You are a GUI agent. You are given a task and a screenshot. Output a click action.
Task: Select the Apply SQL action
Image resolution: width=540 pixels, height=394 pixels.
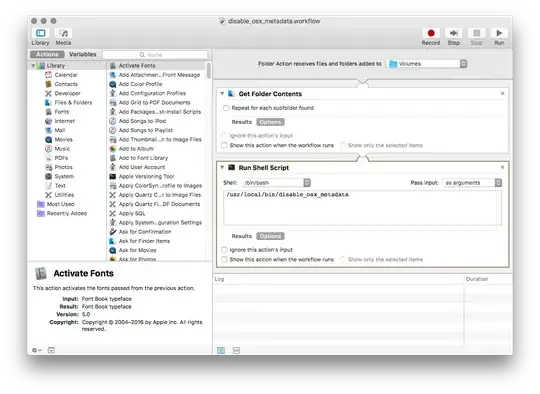(157, 214)
